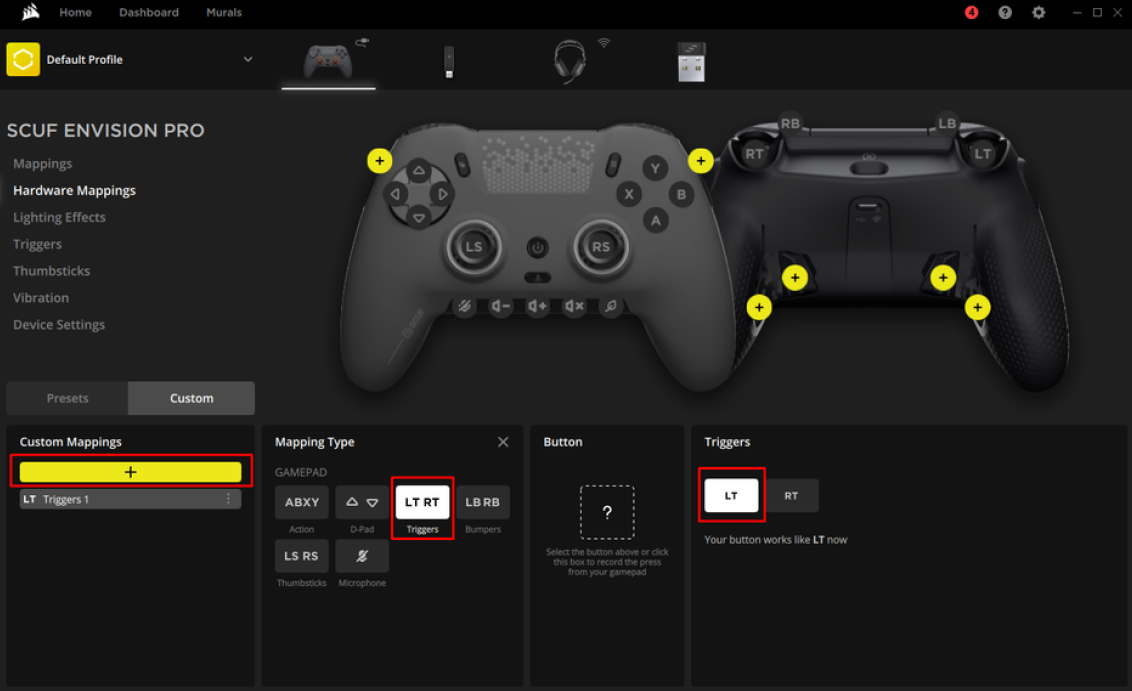This screenshot has height=691, width=1132.
Task: Click the question mark record button box
Action: pyautogui.click(x=607, y=513)
